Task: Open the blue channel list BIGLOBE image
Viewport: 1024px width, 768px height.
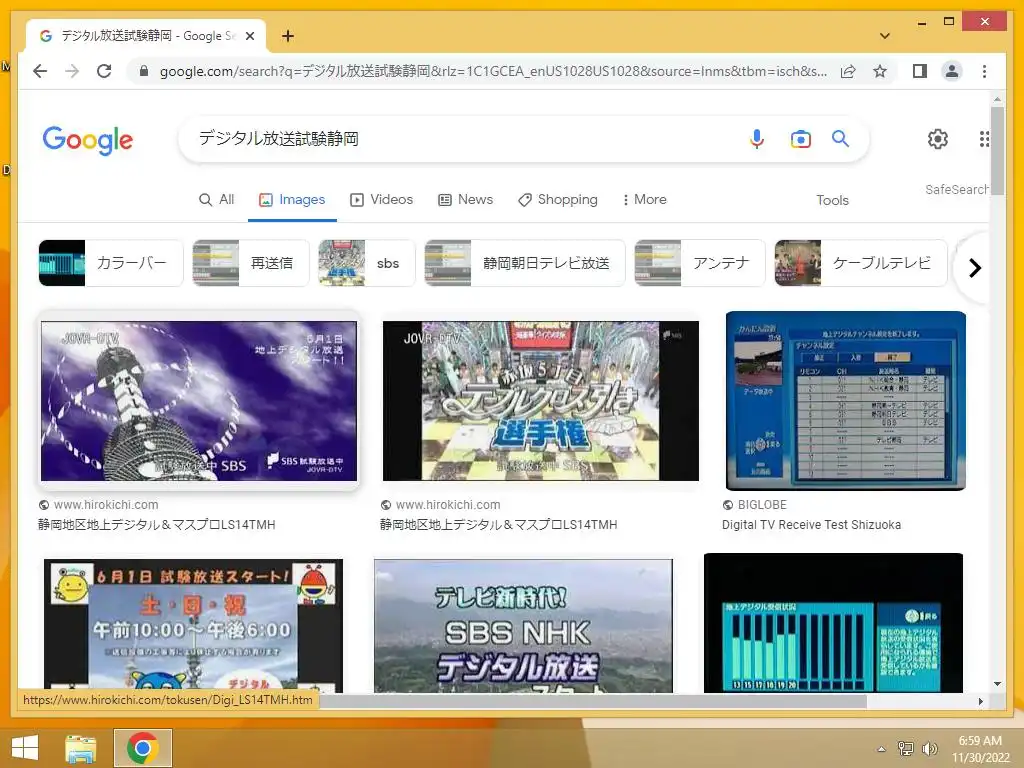Action: 846,400
